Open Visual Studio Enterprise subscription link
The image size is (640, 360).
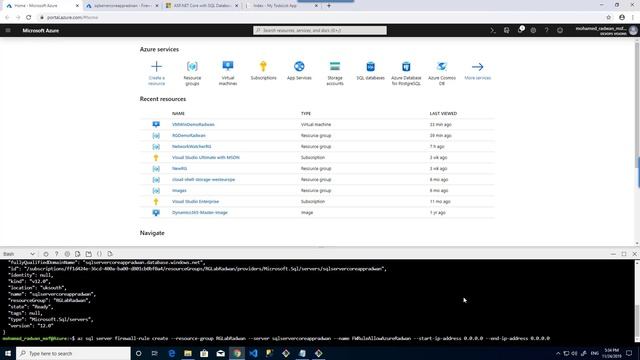195,202
